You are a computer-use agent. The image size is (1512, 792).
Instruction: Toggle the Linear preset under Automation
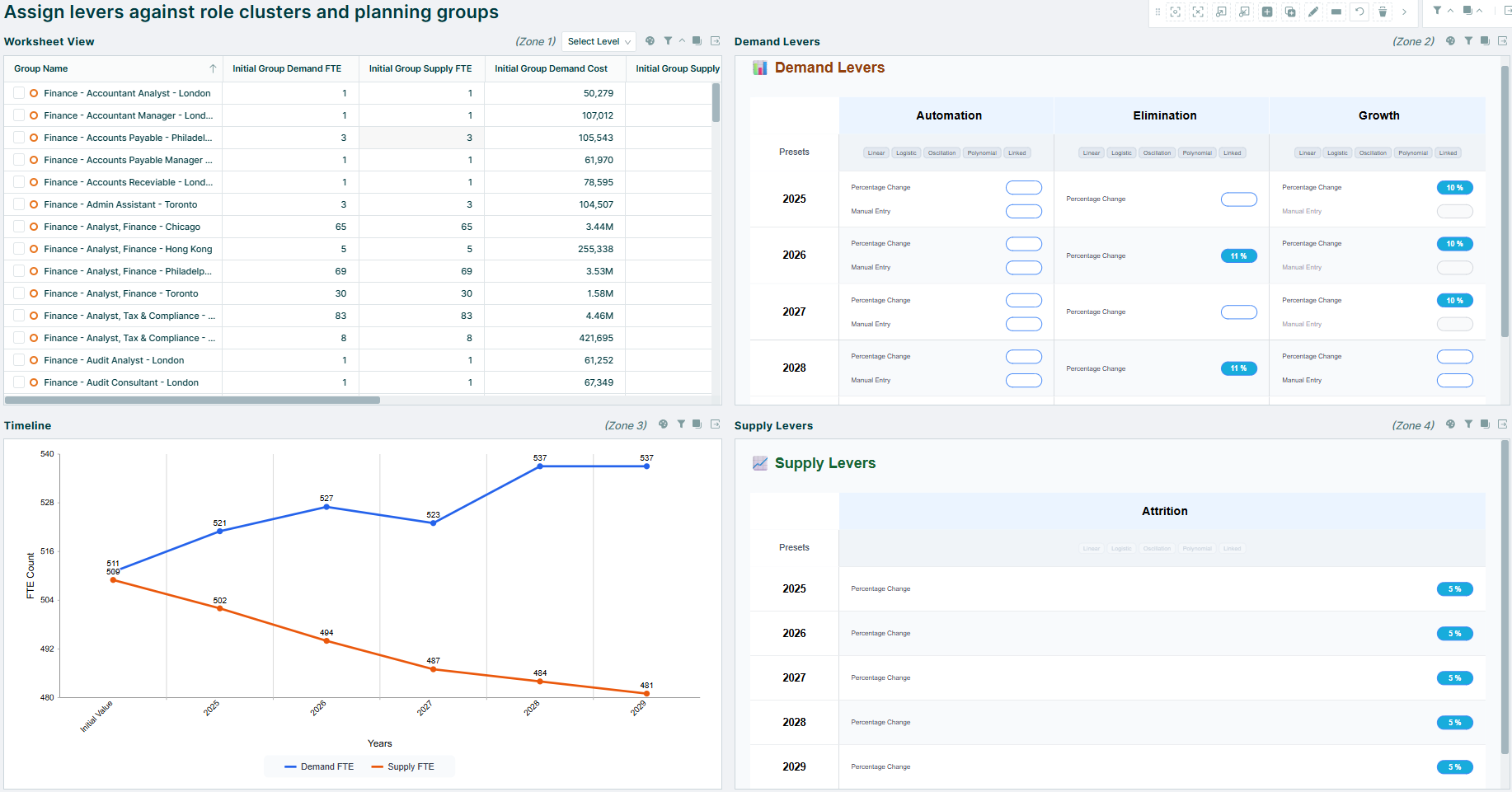pyautogui.click(x=876, y=152)
